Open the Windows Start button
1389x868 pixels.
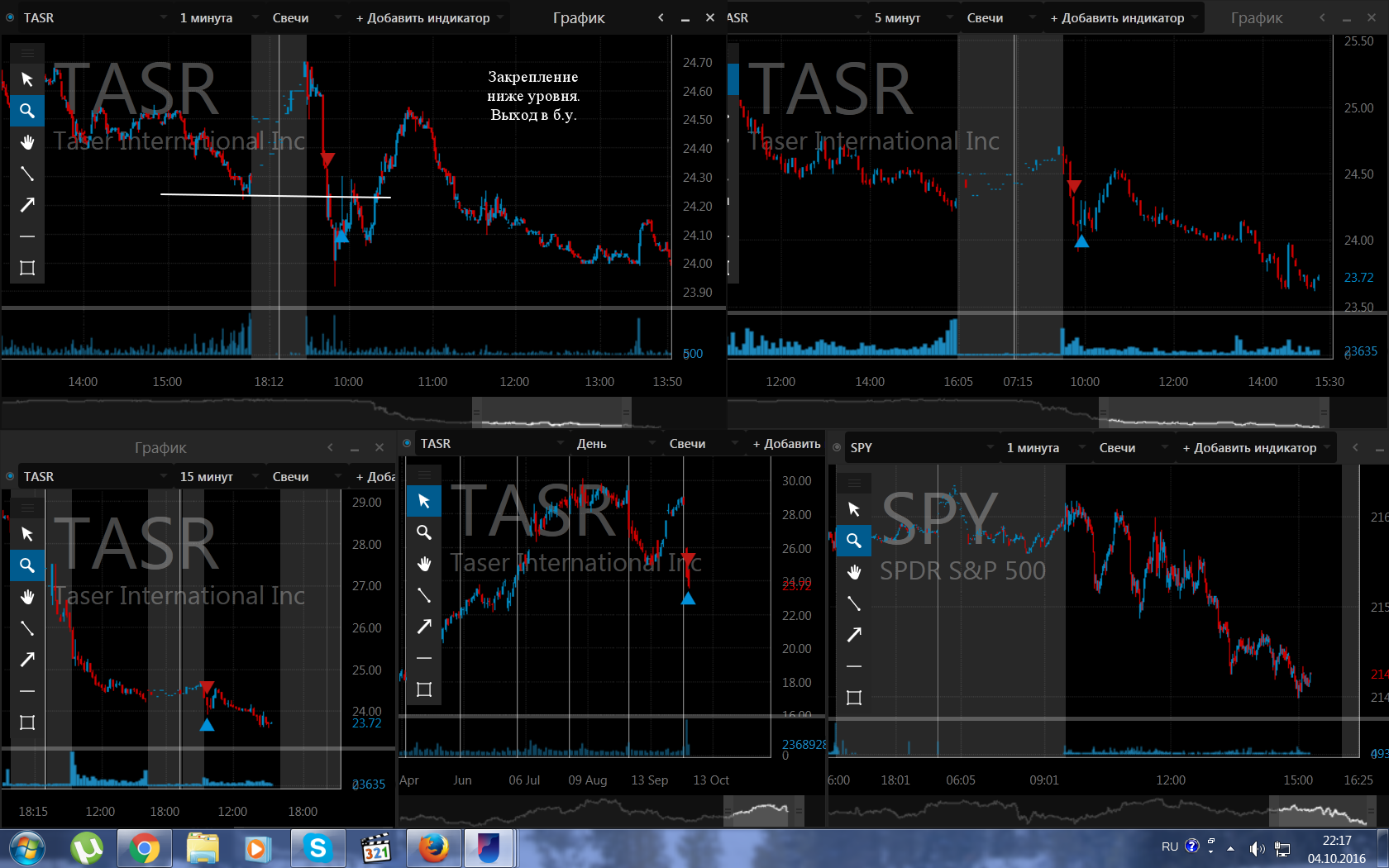click(26, 849)
